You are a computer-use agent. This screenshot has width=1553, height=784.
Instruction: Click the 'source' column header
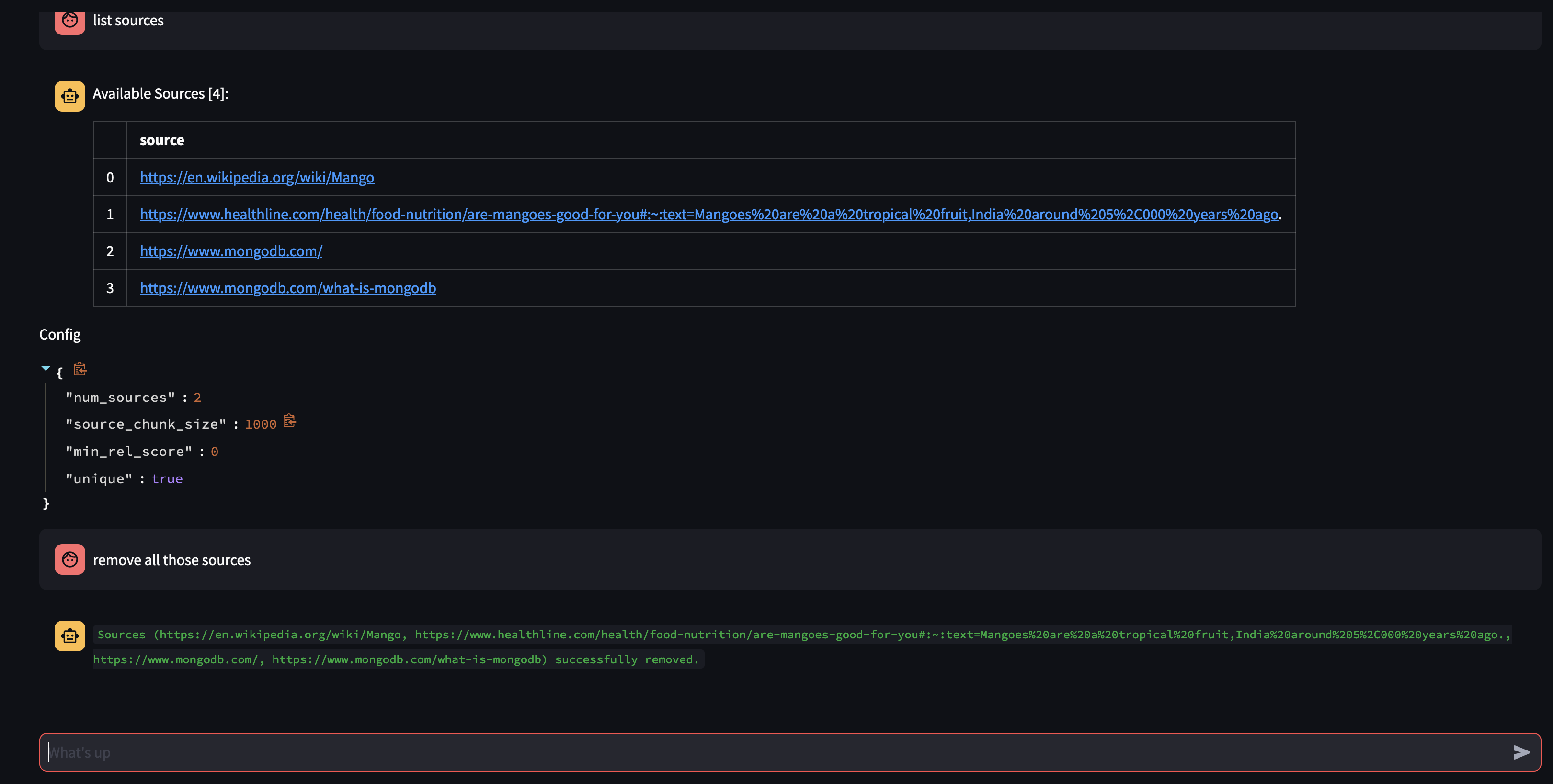pyautogui.click(x=161, y=140)
